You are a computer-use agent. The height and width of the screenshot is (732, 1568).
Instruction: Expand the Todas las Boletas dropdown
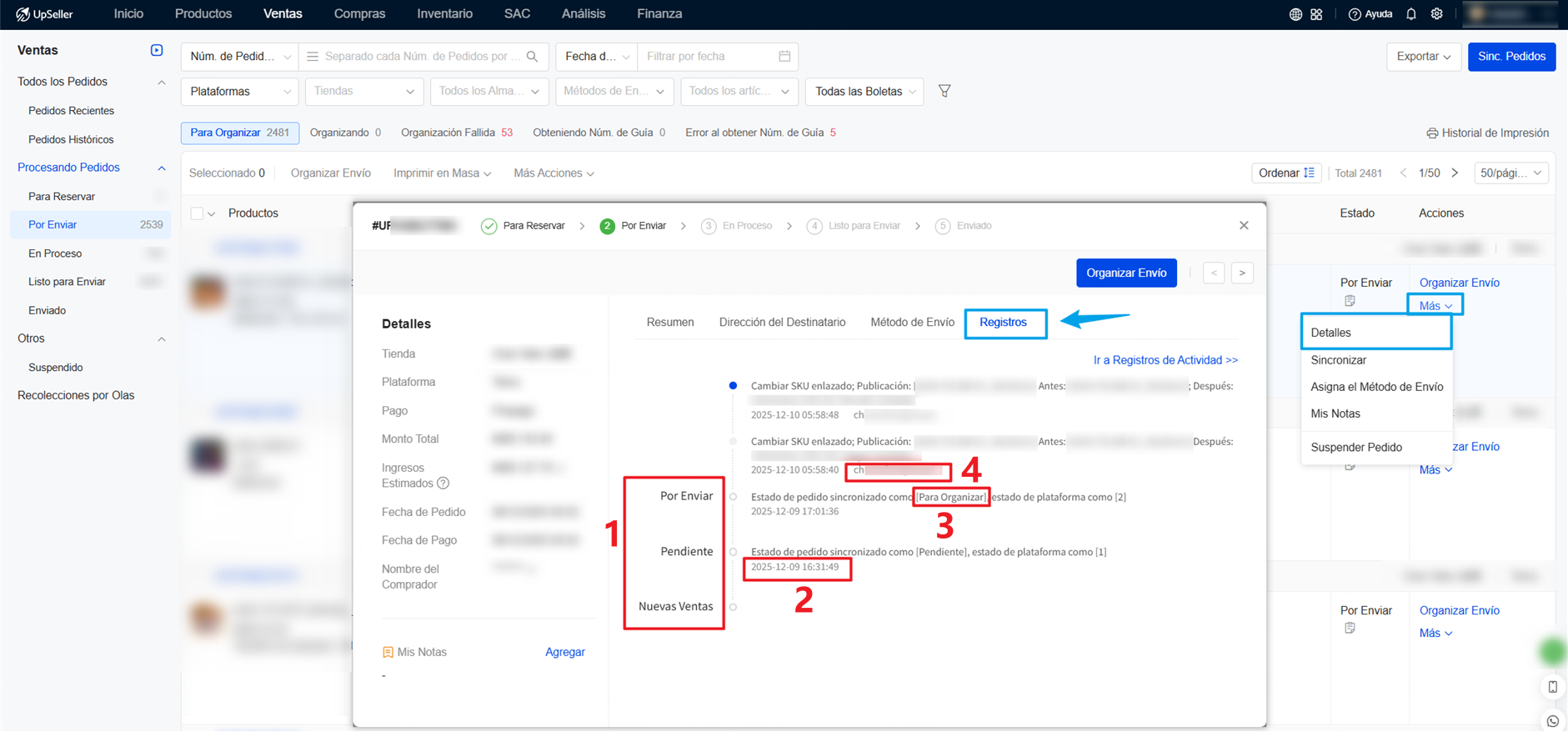tap(864, 91)
